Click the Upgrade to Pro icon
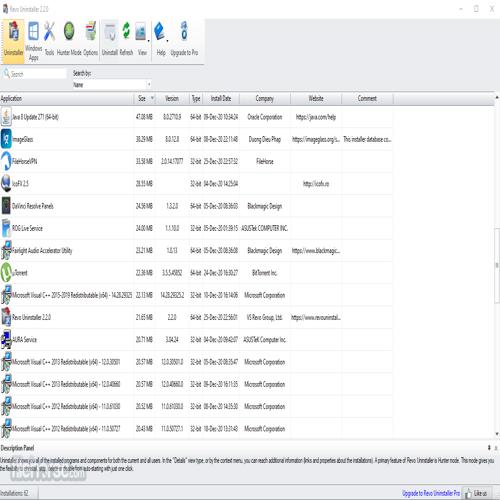Viewport: 500px width, 500px height. pos(184,31)
